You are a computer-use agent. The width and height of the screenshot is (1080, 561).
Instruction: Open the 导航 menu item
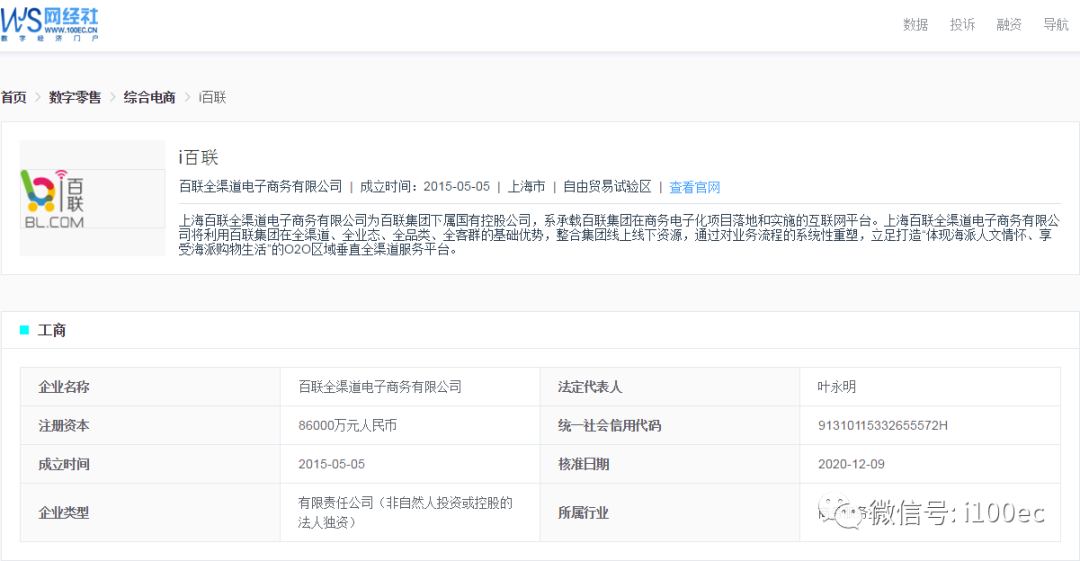(x=1055, y=25)
